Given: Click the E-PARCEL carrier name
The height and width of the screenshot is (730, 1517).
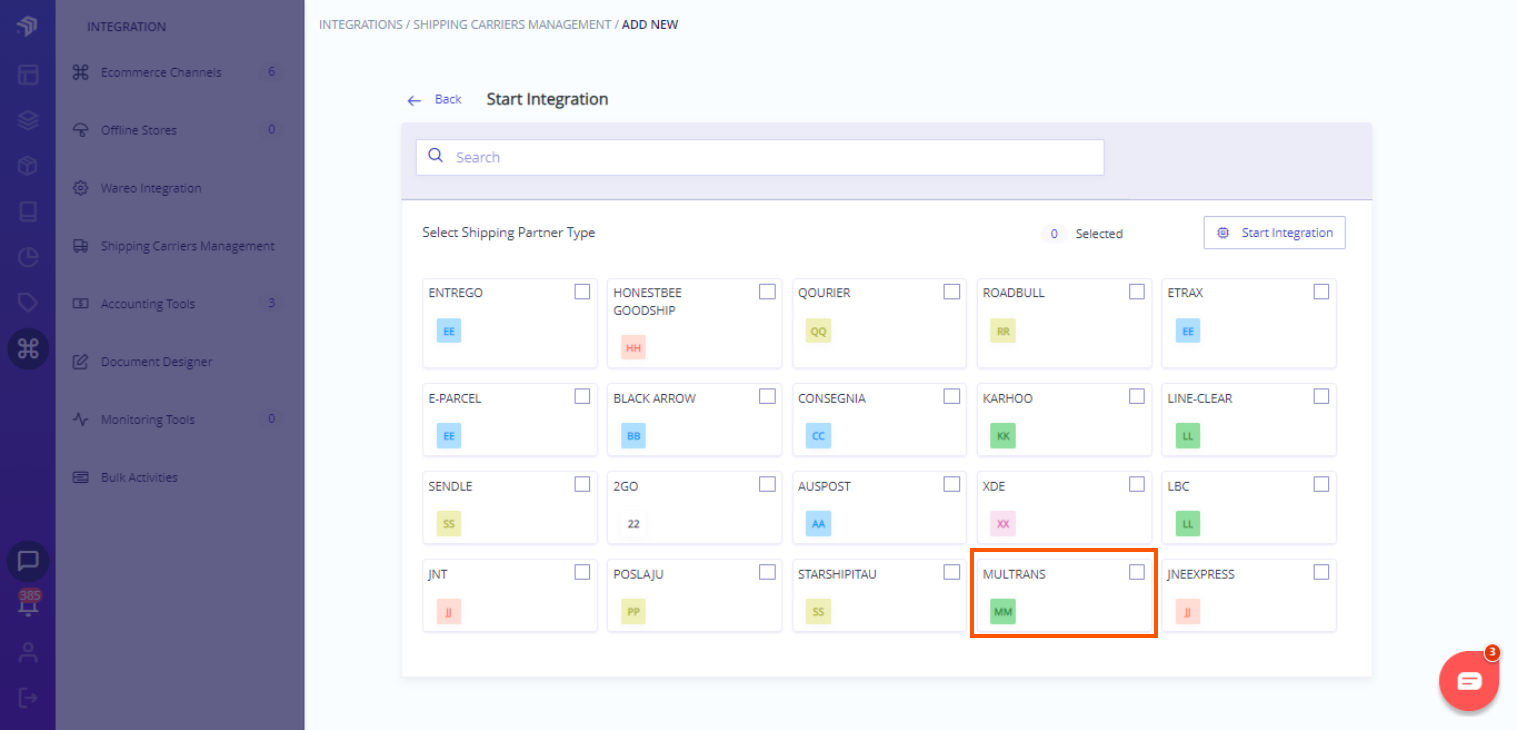Looking at the screenshot, I should (455, 398).
